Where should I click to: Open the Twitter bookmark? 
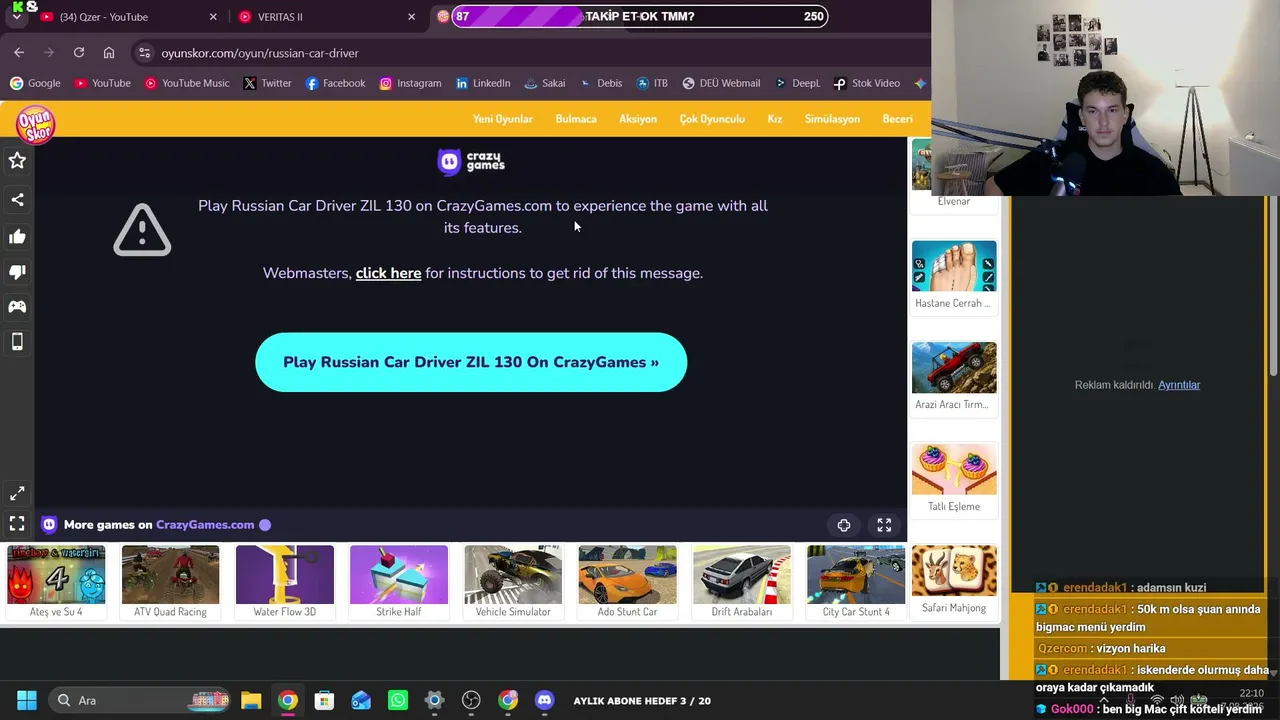[x=267, y=83]
